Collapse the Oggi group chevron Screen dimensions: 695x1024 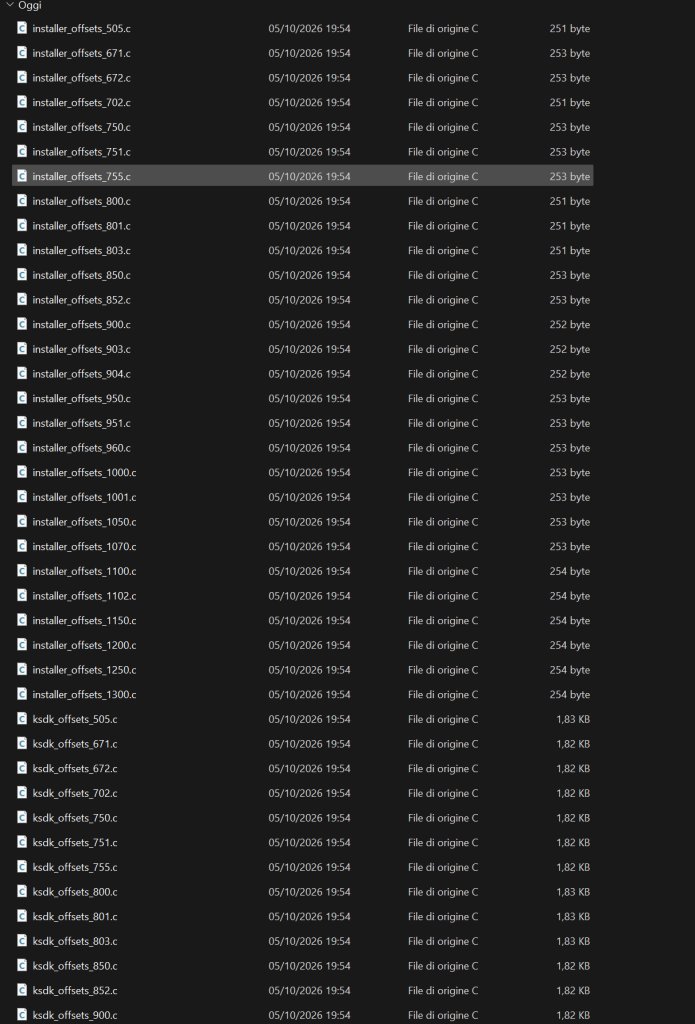point(9,5)
